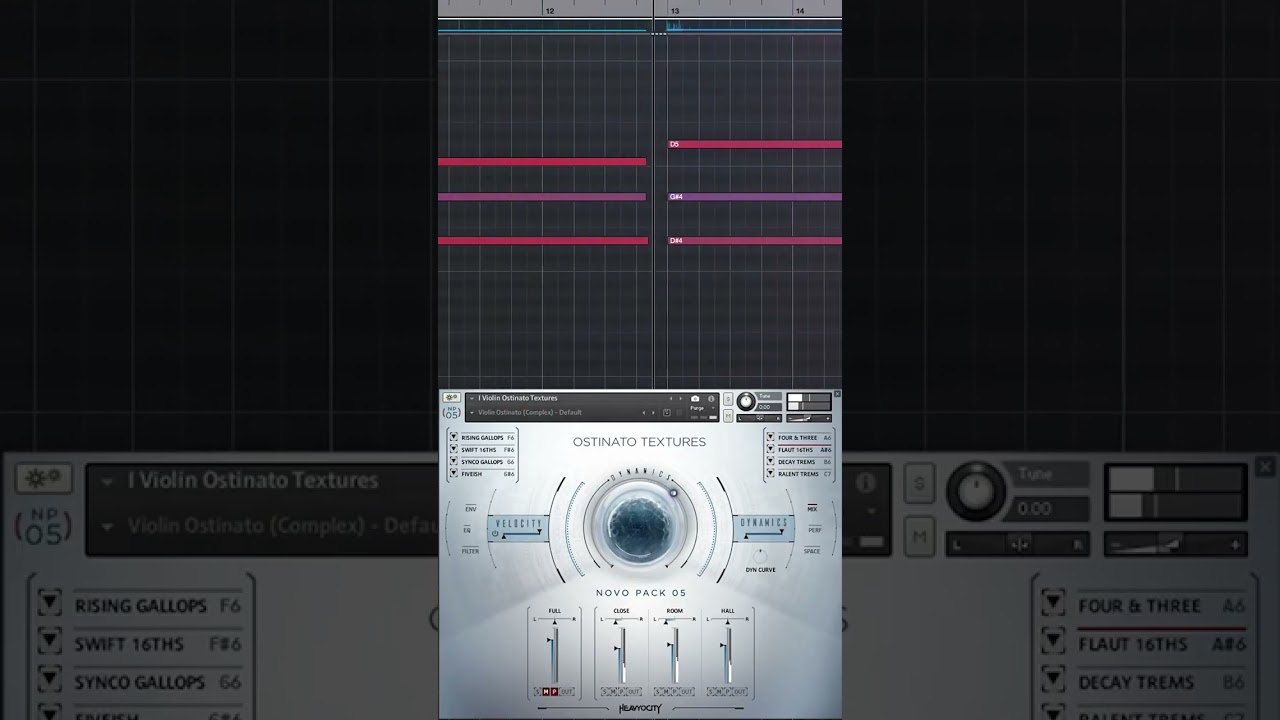Image resolution: width=1280 pixels, height=720 pixels.
Task: Click the Velocity range slider
Action: pyautogui.click(x=522, y=534)
